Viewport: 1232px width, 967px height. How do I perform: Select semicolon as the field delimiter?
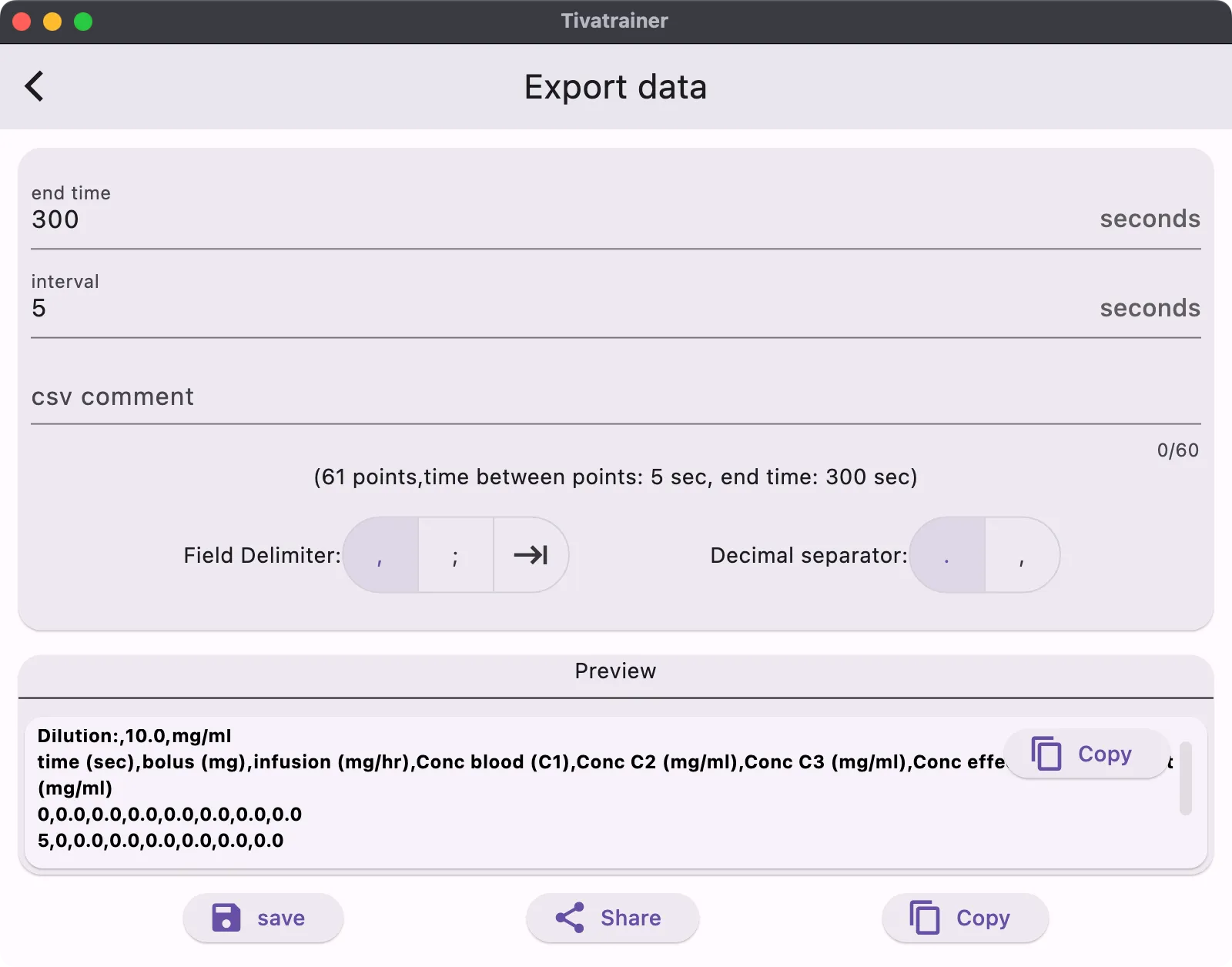[x=455, y=555]
